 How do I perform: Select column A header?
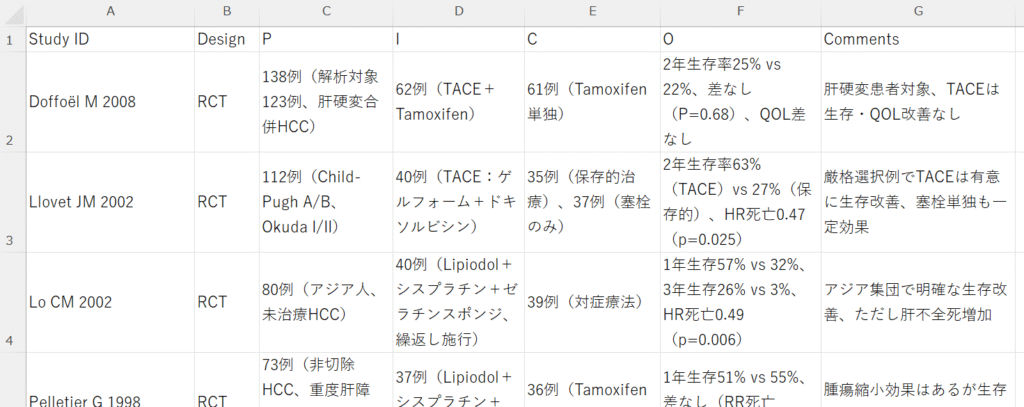click(x=109, y=10)
